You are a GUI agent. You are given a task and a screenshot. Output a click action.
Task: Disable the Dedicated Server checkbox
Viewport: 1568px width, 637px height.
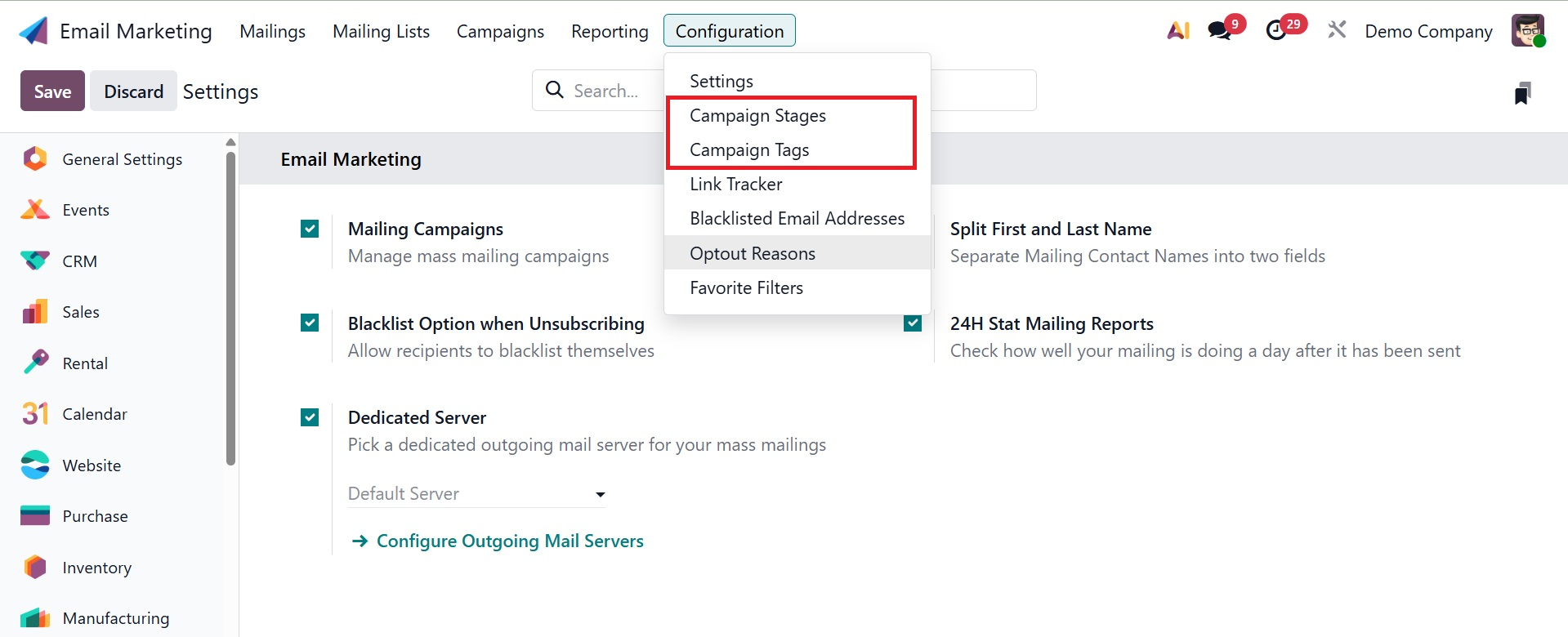point(310,418)
